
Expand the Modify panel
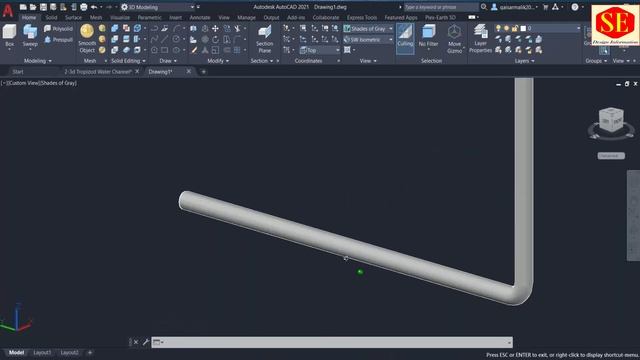[218, 61]
